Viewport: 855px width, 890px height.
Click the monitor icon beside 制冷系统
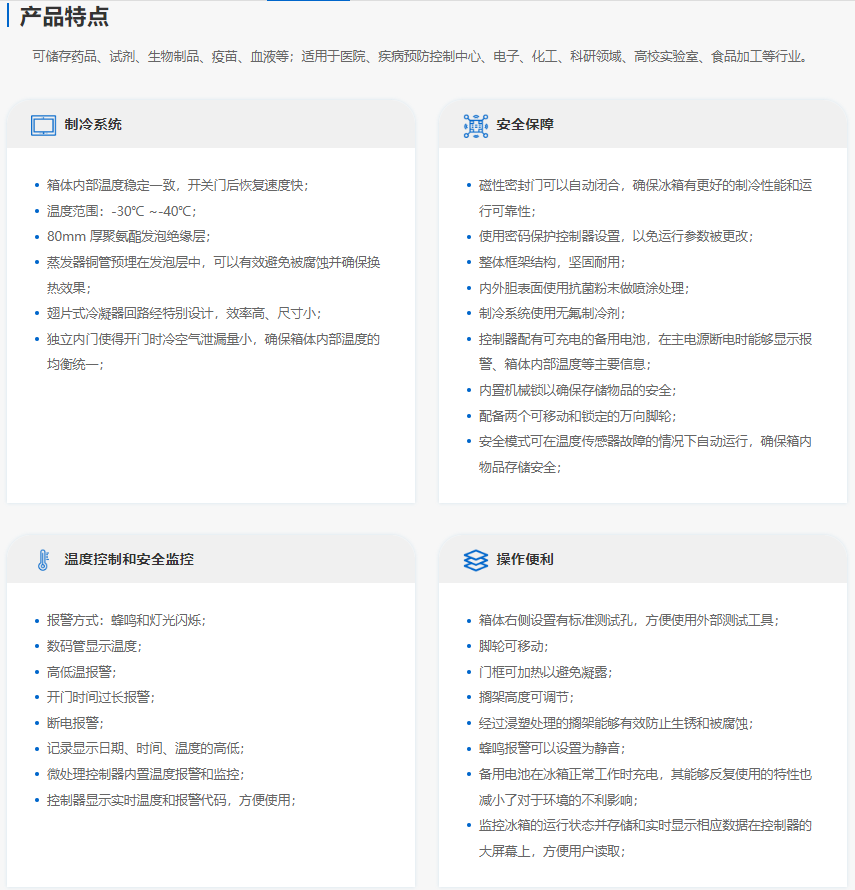tap(43, 125)
